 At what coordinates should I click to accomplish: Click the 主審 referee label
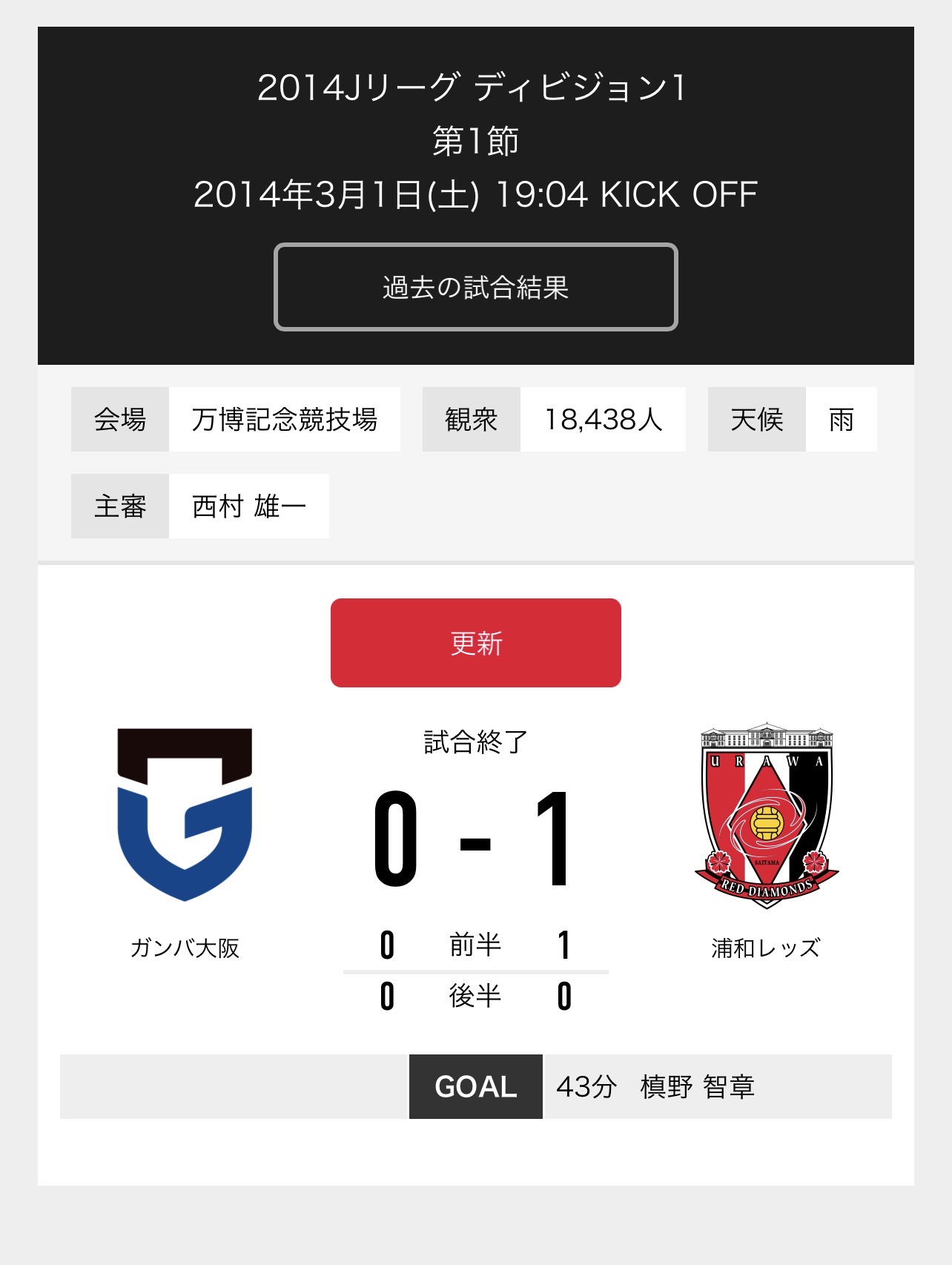pyautogui.click(x=120, y=506)
